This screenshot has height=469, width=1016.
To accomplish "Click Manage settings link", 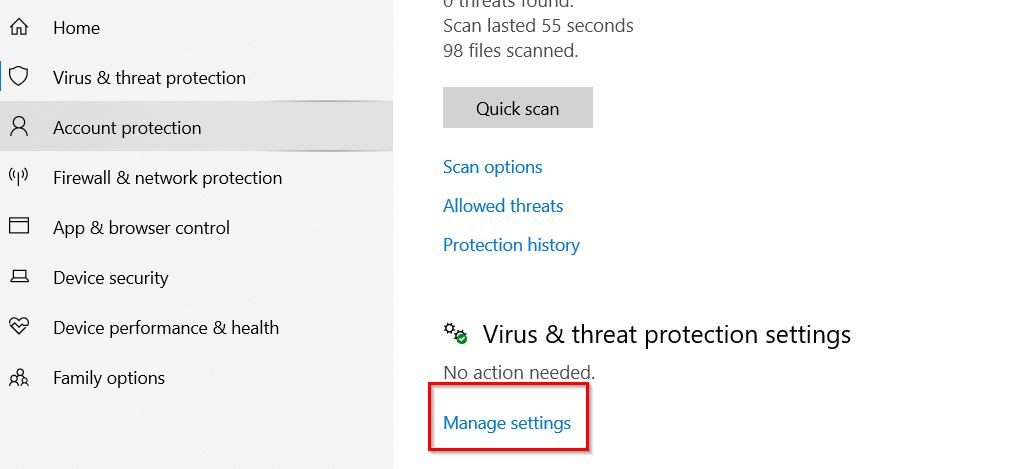I will pos(507,422).
